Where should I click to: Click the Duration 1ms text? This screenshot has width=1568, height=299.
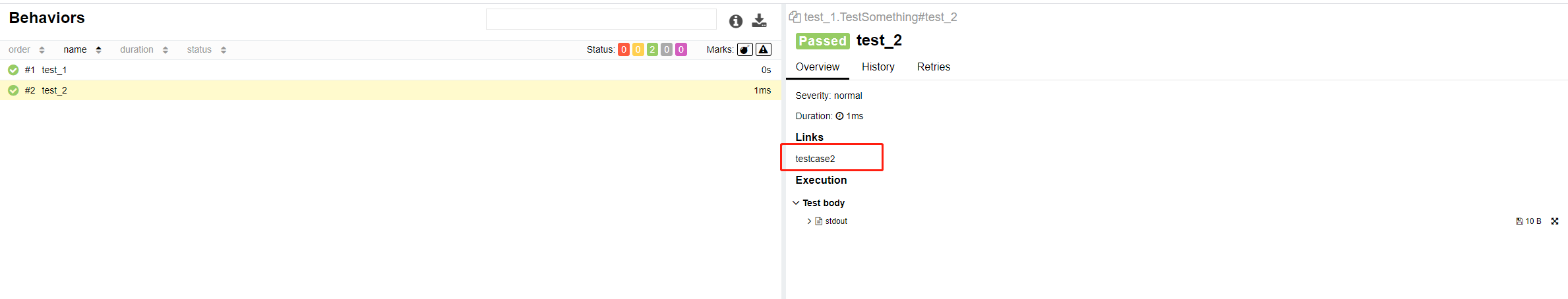click(829, 116)
